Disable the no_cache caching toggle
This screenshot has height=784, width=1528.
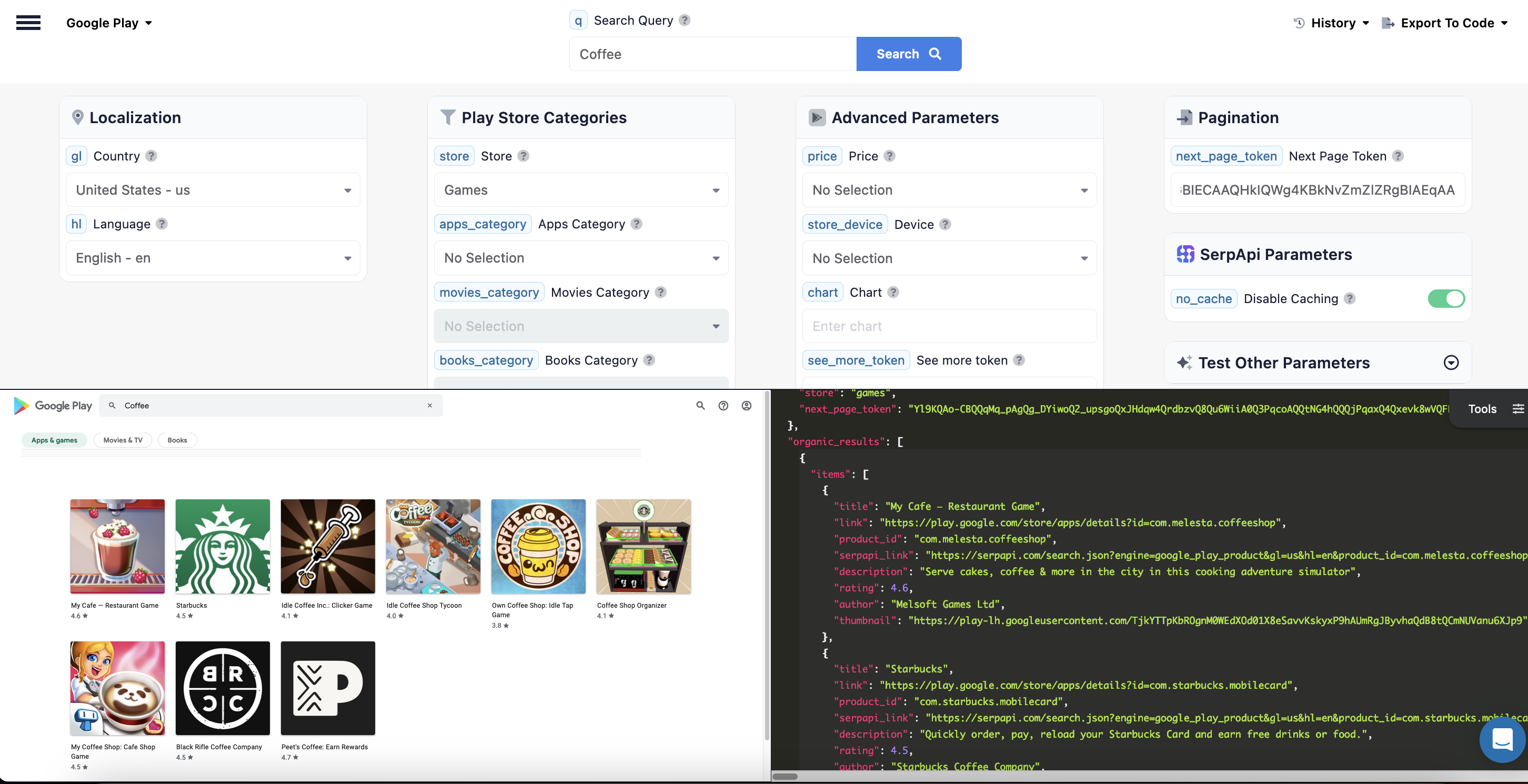pyautogui.click(x=1447, y=298)
